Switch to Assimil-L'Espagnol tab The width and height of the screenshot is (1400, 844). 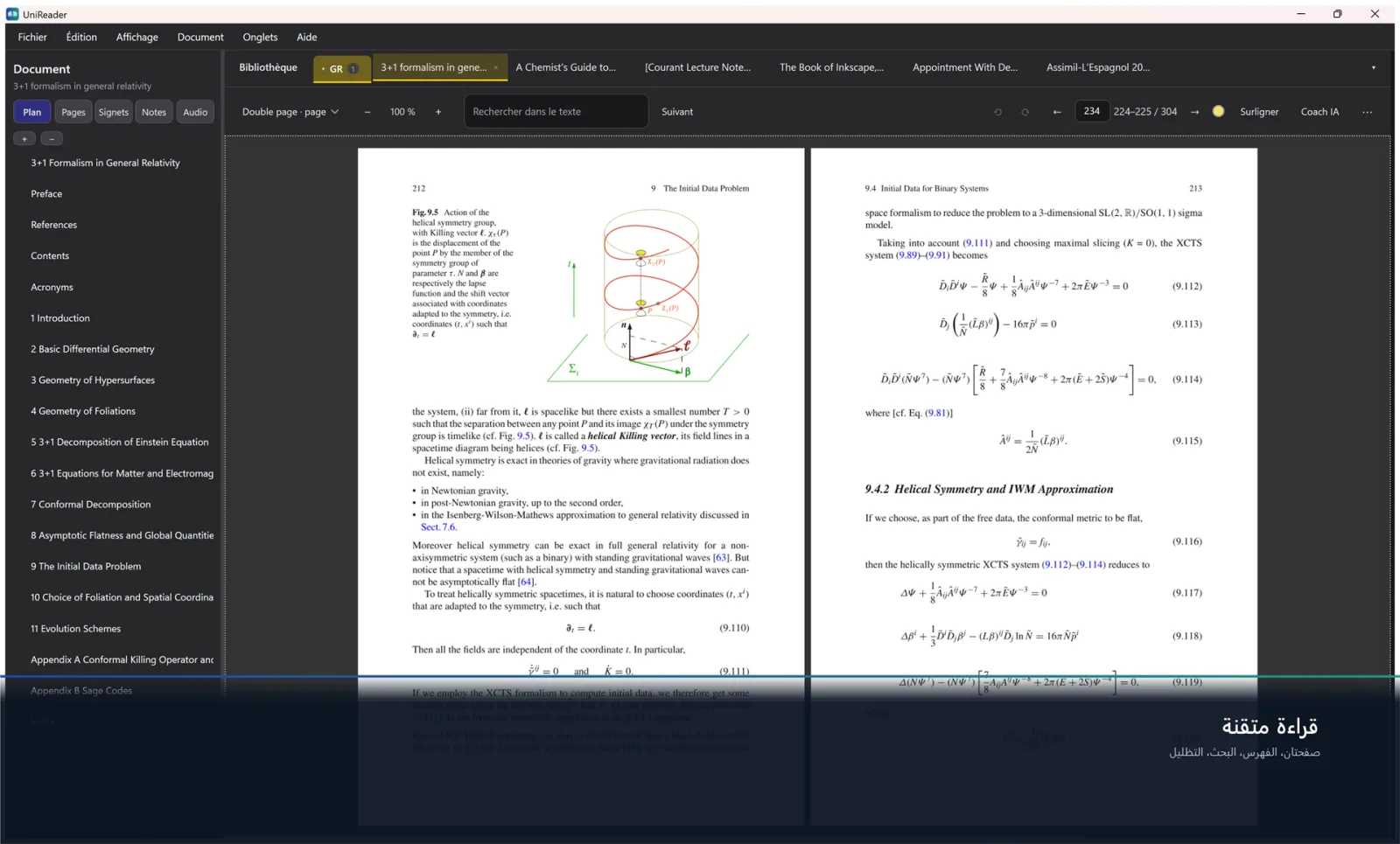click(1098, 67)
